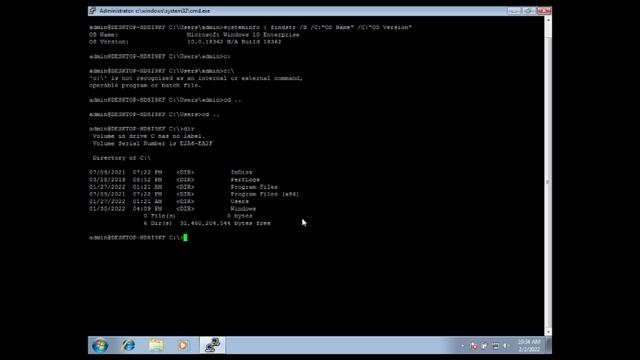Click the cmd.exe title bar window icon

coord(93,11)
